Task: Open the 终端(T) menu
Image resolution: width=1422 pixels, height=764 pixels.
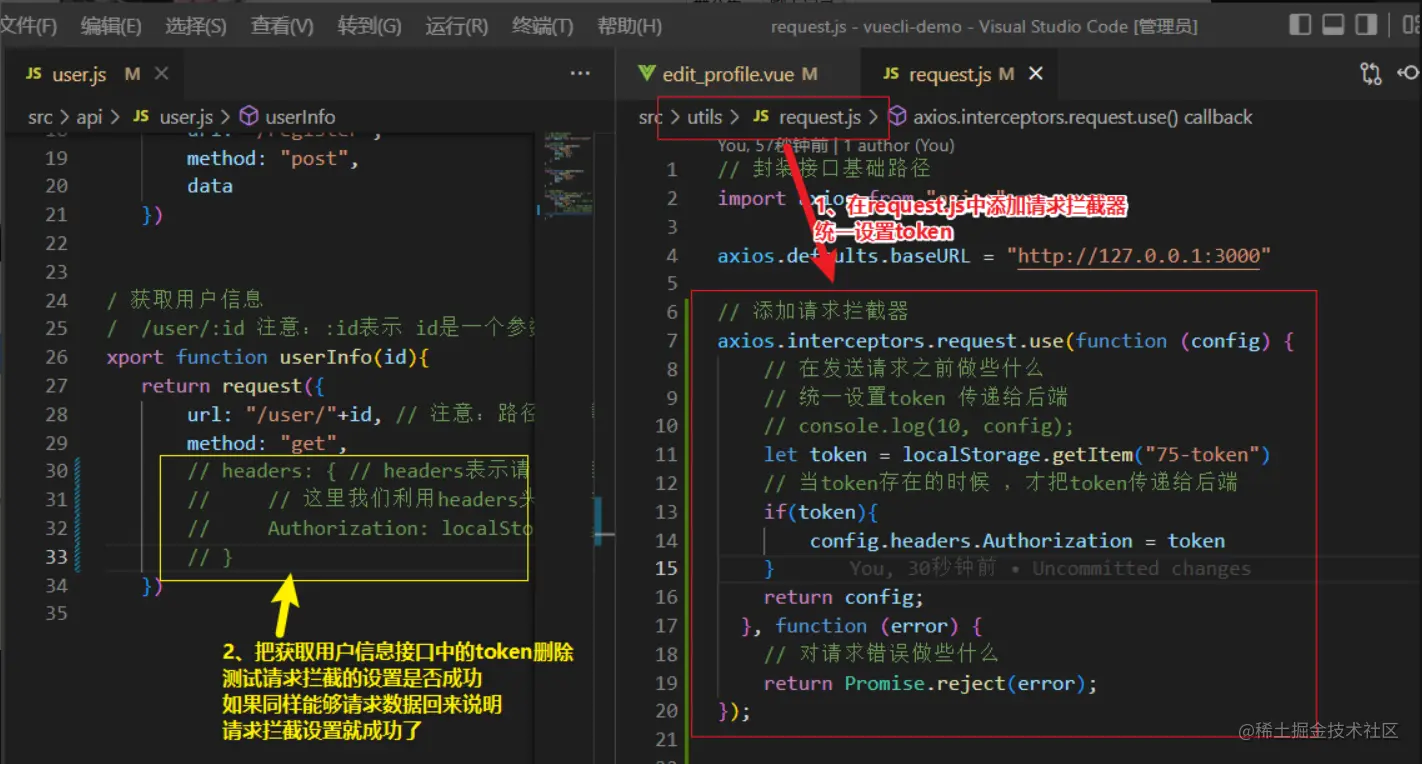Action: pos(543,26)
